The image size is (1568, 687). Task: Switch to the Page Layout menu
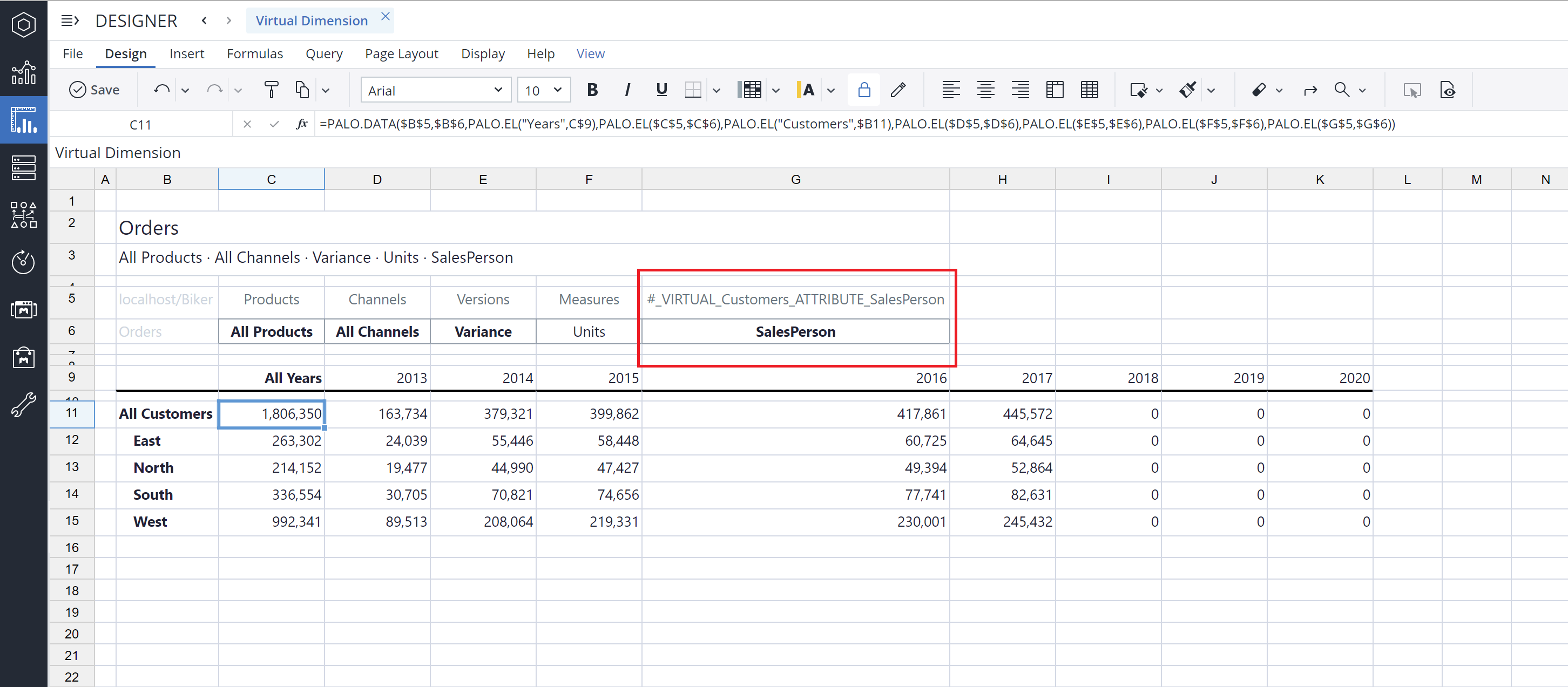coord(401,53)
